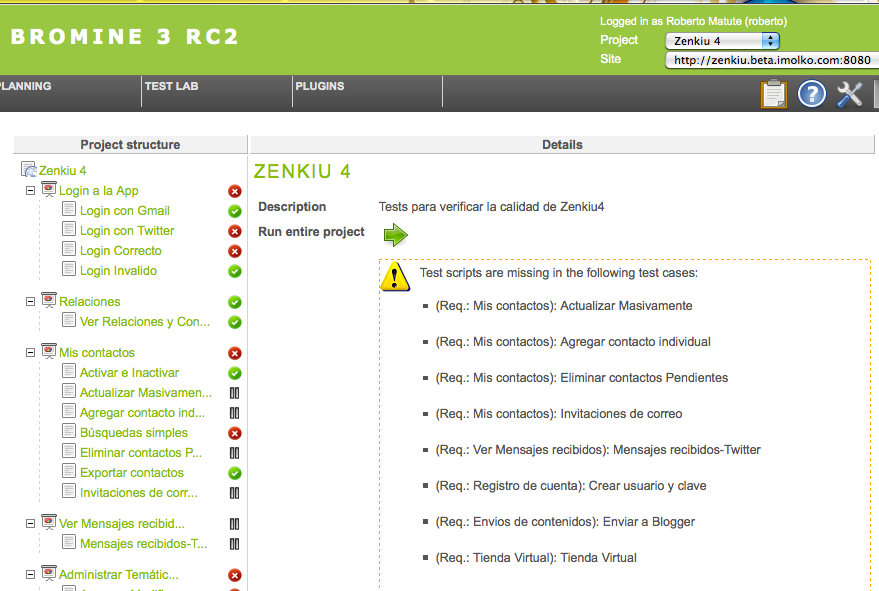This screenshot has height=591, width=879.
Task: Click the test case document icon of Activar e Inactivar
Action: click(x=69, y=371)
